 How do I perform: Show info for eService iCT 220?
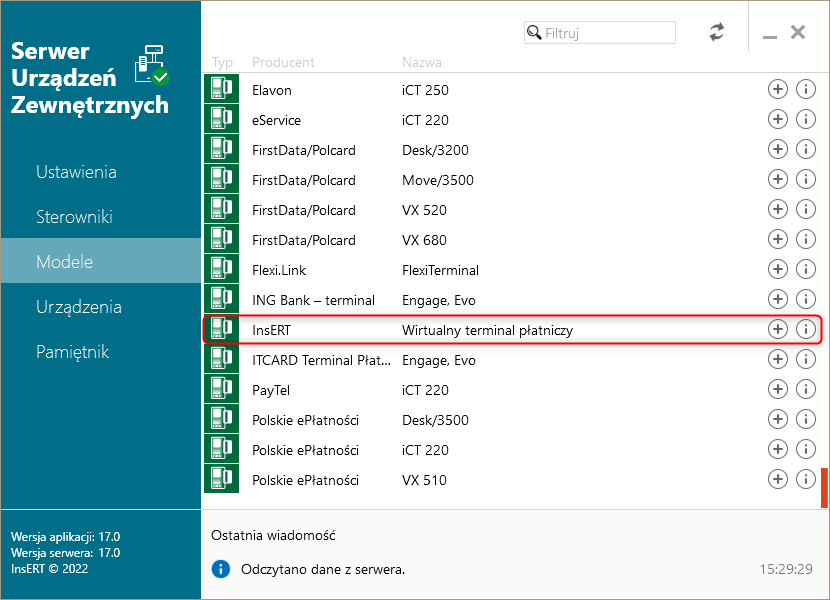pyautogui.click(x=806, y=119)
